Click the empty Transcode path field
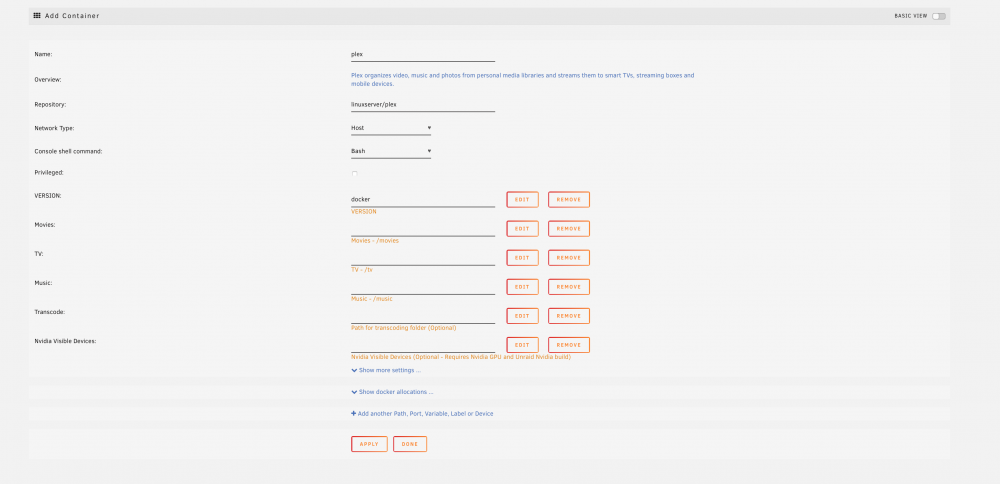 [423, 316]
